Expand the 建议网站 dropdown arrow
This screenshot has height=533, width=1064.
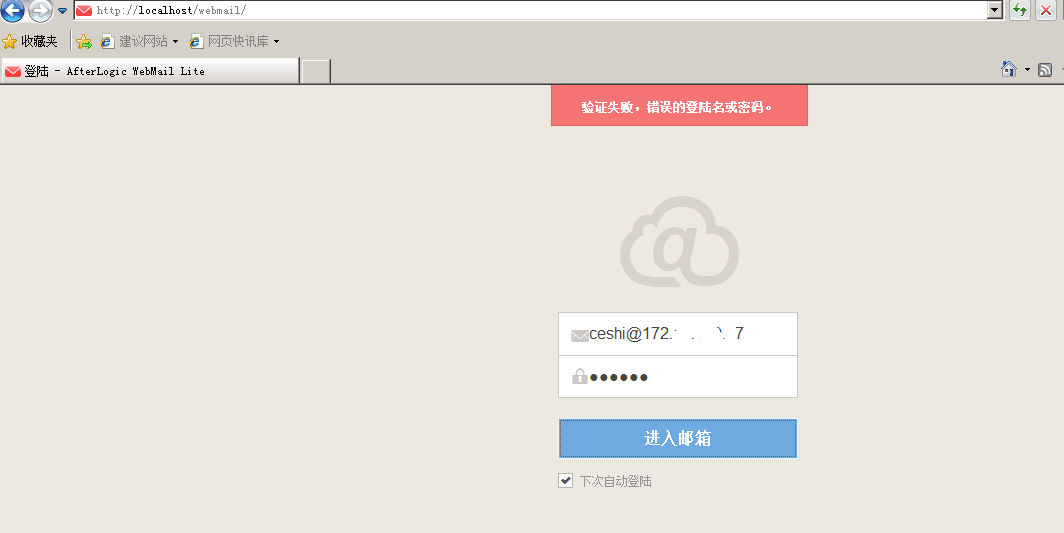(x=175, y=42)
